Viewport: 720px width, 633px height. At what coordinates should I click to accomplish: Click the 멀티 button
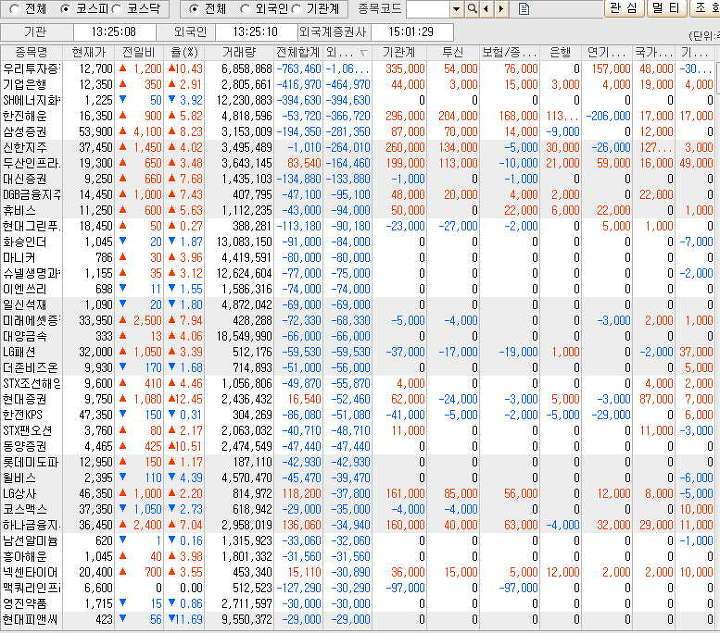click(667, 8)
